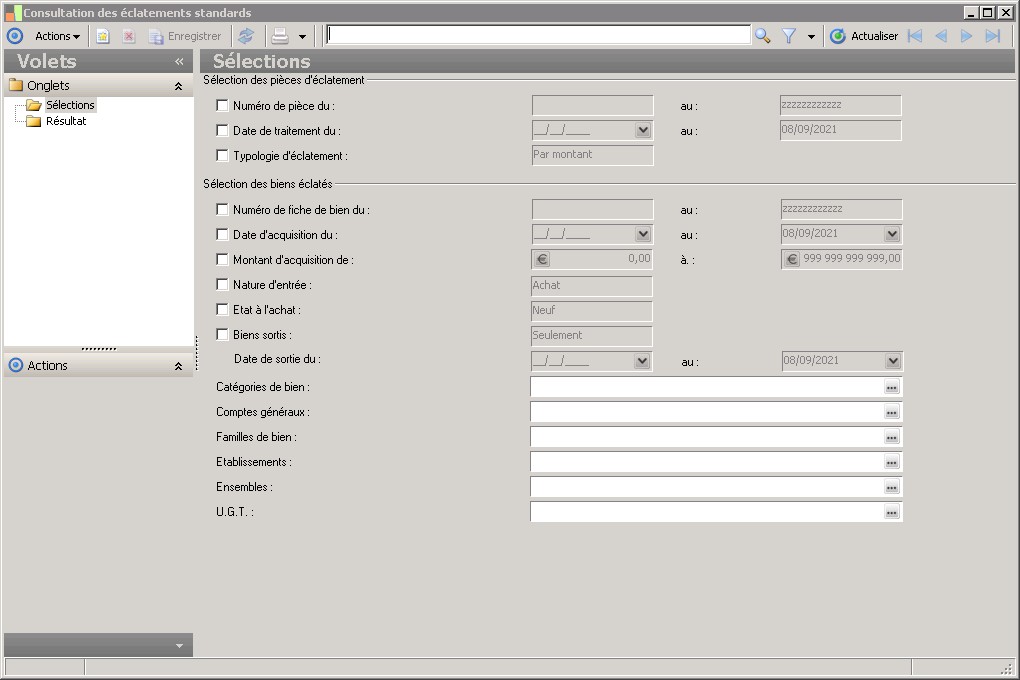Screen dimensions: 1020x680
Task: Click the Achat nature d'entrée field
Action: click(x=592, y=286)
